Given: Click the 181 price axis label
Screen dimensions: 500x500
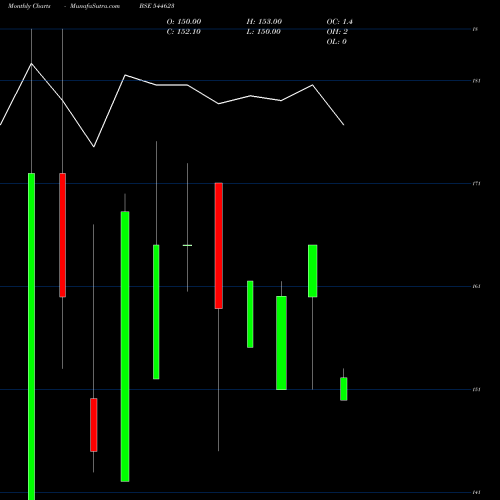Looking at the screenshot, I should tap(477, 81).
